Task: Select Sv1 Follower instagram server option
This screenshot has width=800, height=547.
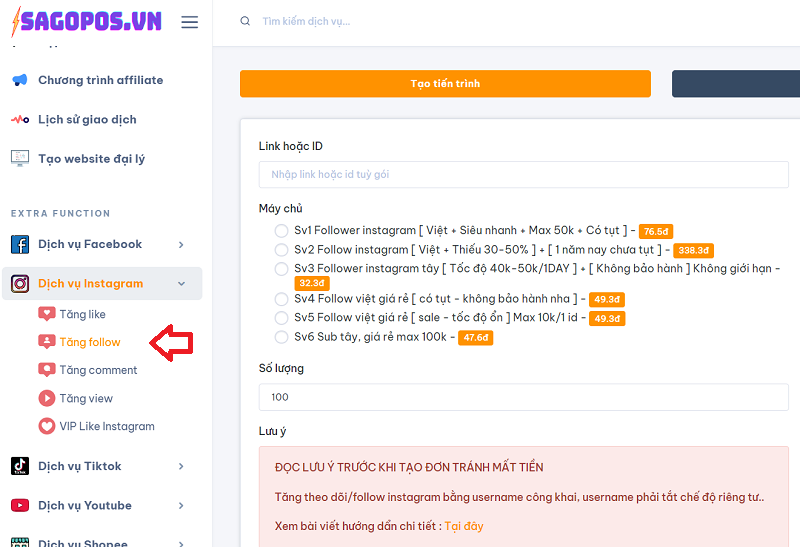Action: 281,231
